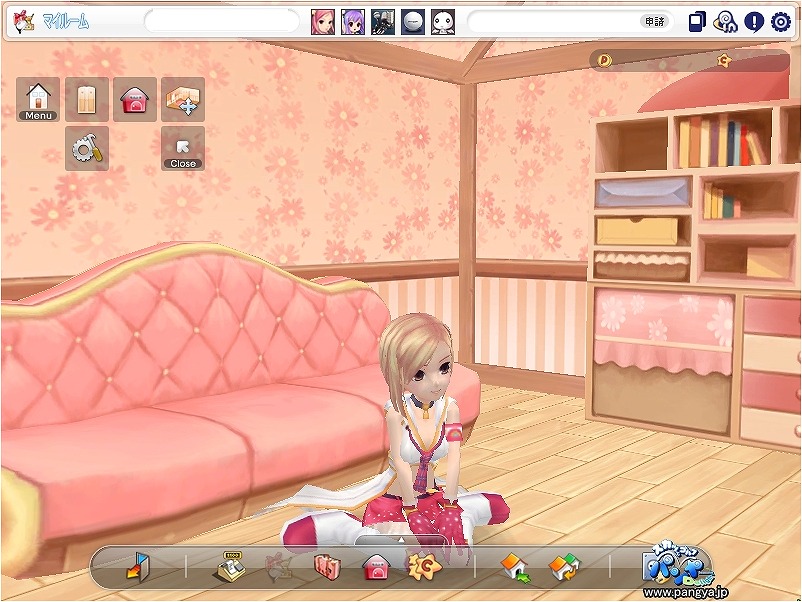The width and height of the screenshot is (802, 602).
Task: Click the dark blue cards icon
Action: tap(697, 22)
